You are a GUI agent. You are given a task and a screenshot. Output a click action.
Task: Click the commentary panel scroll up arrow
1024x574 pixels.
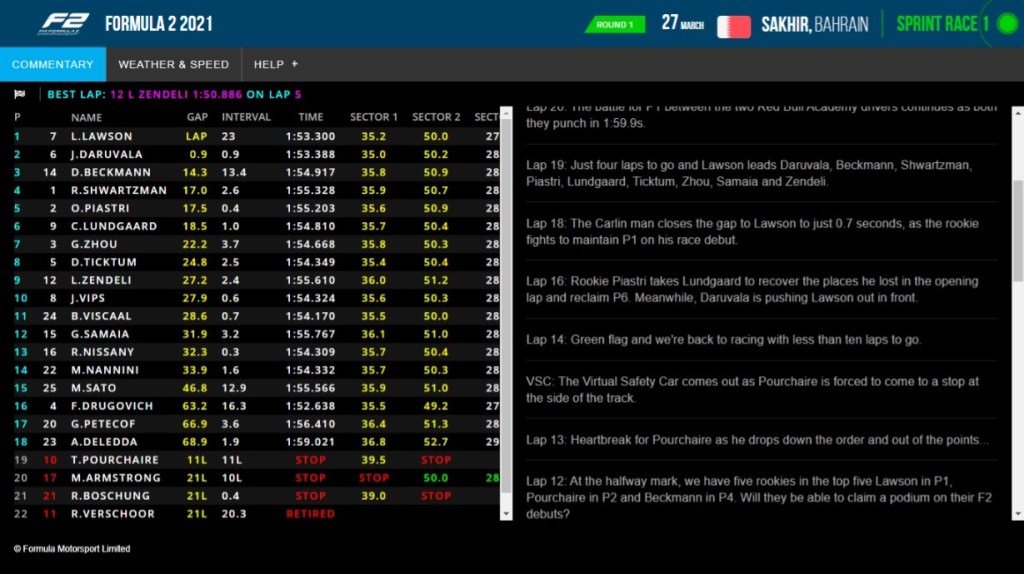[1017, 113]
